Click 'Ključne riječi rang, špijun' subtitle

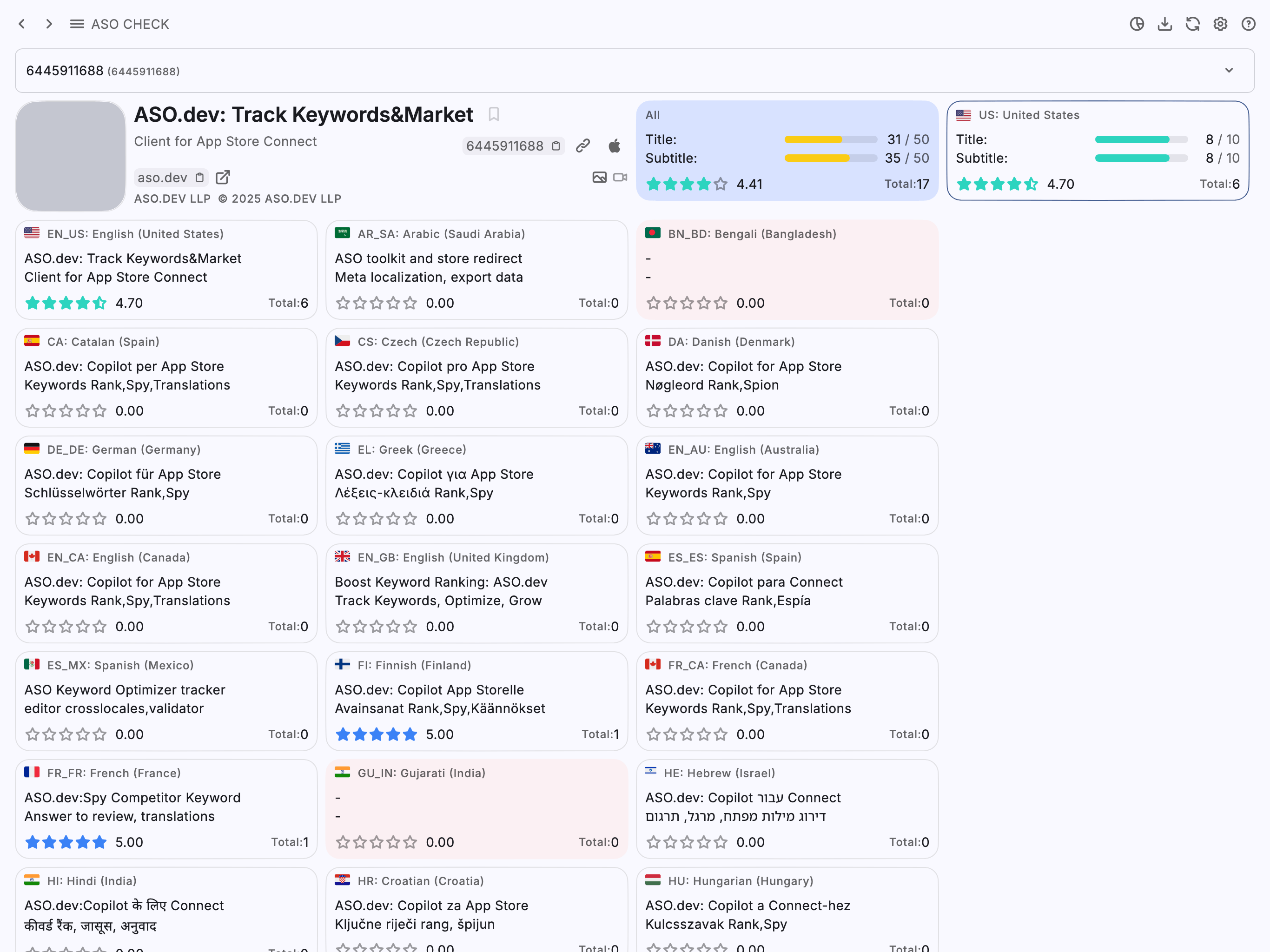click(415, 924)
